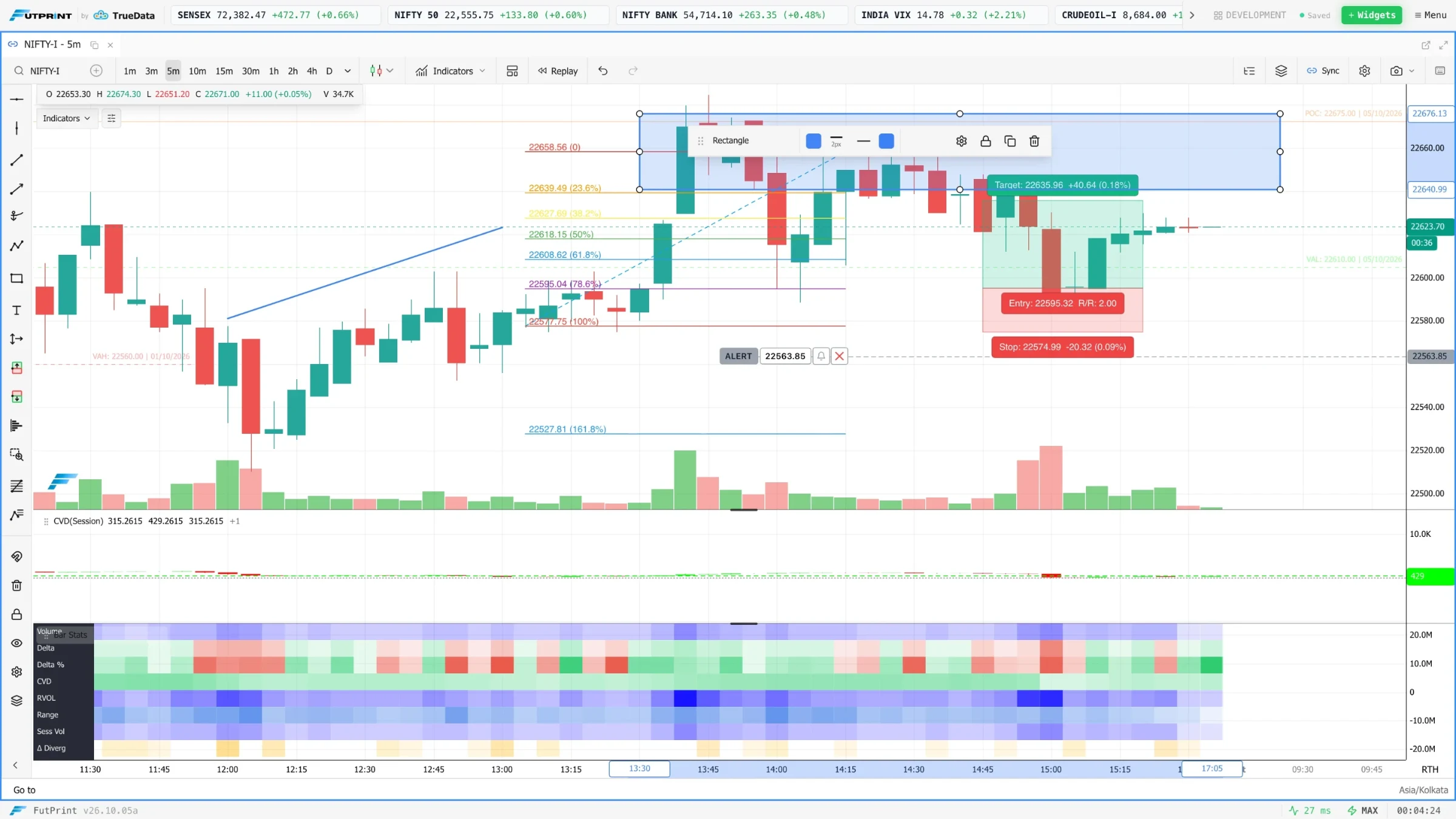Add a symbol with the plus icon
The height and width of the screenshot is (819, 1456).
[96, 71]
